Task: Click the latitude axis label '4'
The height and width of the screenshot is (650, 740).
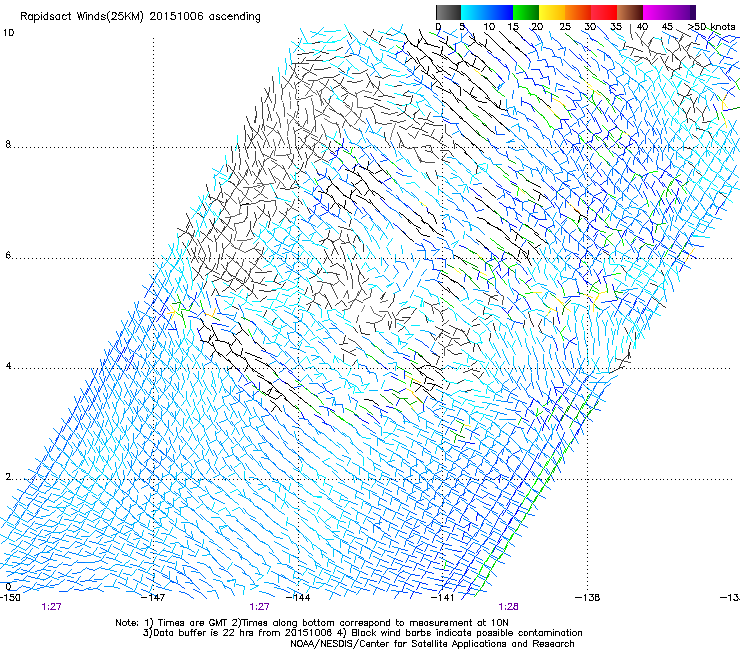Action: click(8, 366)
